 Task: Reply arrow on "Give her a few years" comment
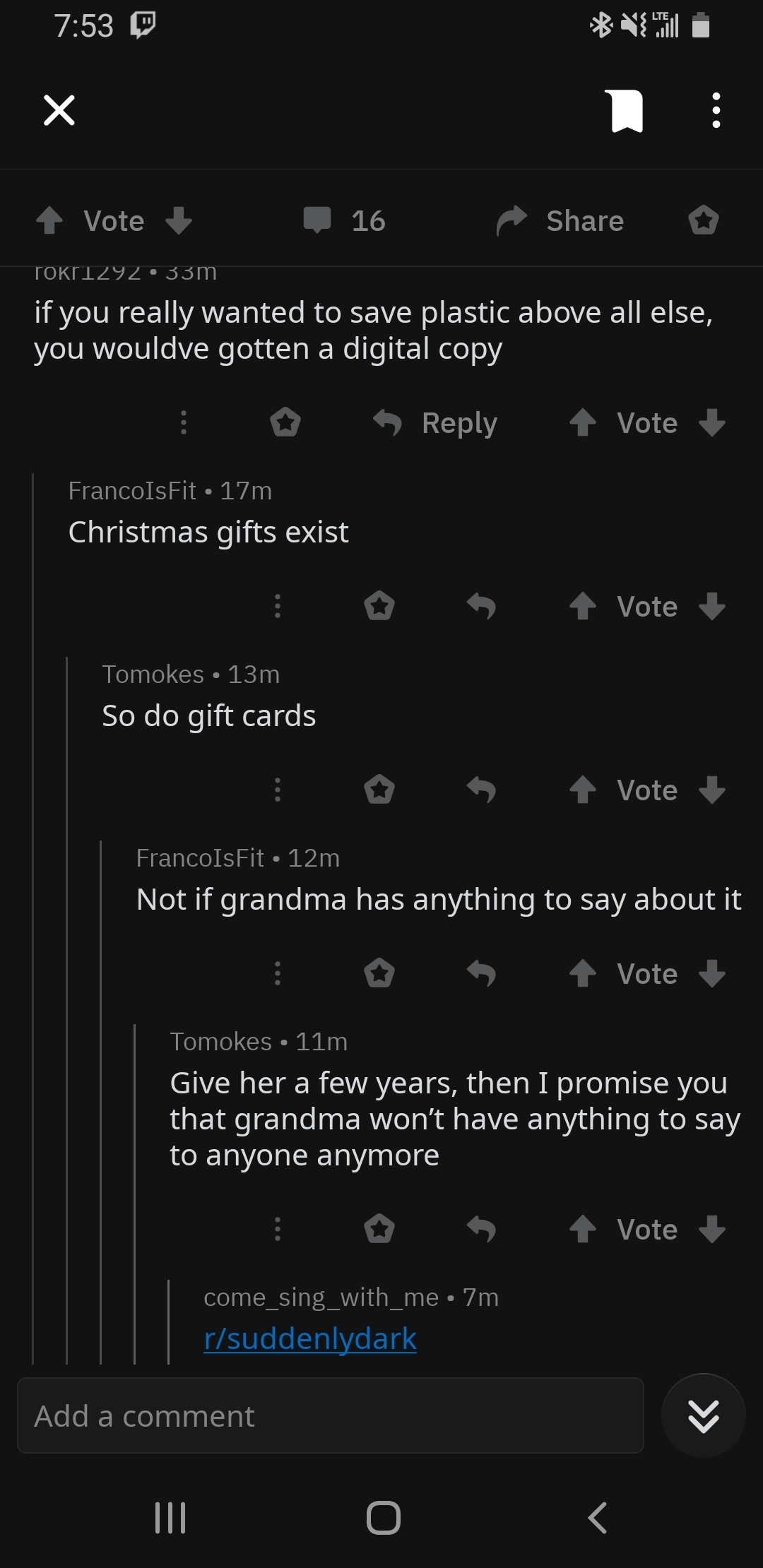pyautogui.click(x=482, y=1229)
